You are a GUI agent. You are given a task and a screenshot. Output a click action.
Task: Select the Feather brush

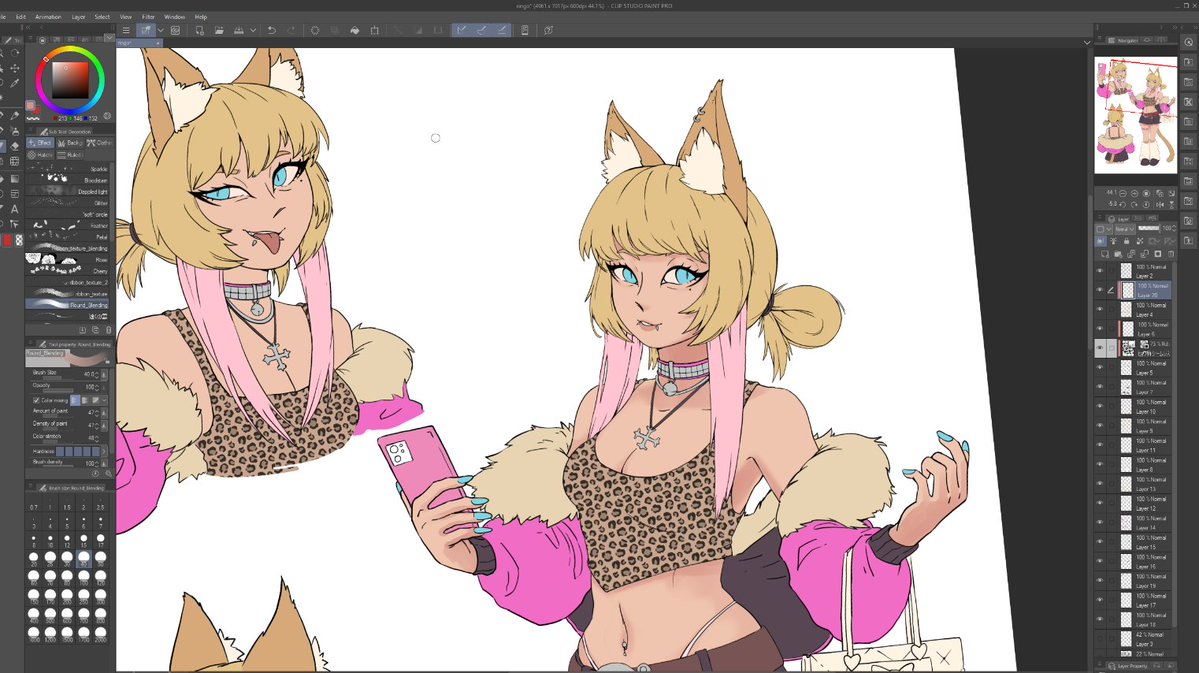[x=69, y=226]
